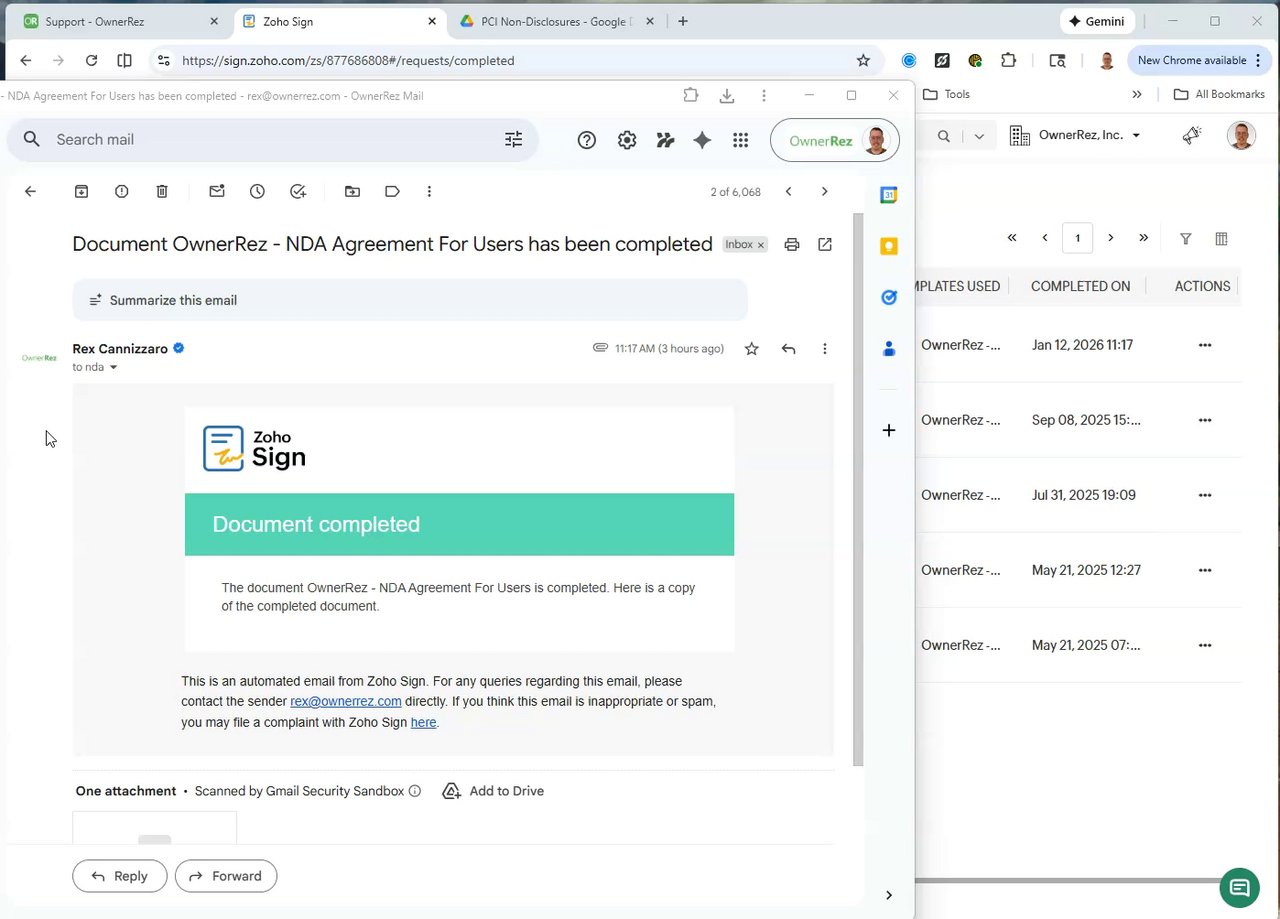1280x919 pixels.
Task: Delete this email with trash icon
Action: coord(162,191)
